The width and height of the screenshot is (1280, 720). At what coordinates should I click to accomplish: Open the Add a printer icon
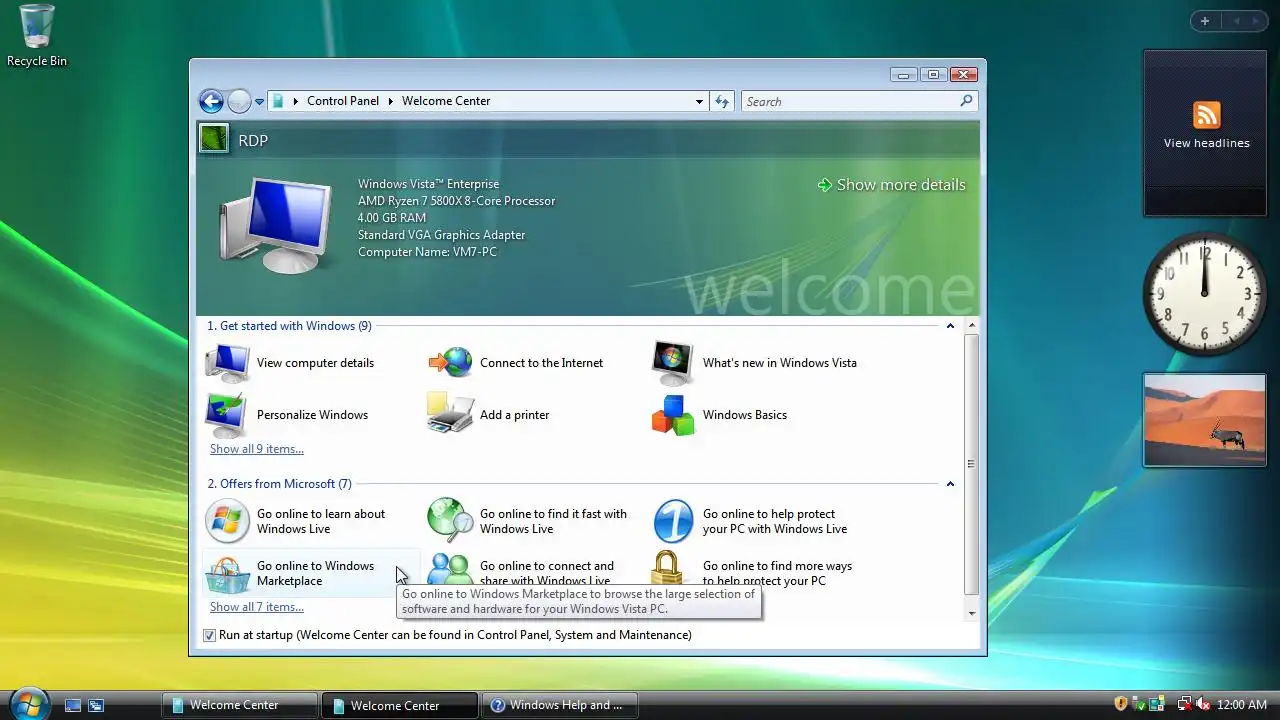450,414
